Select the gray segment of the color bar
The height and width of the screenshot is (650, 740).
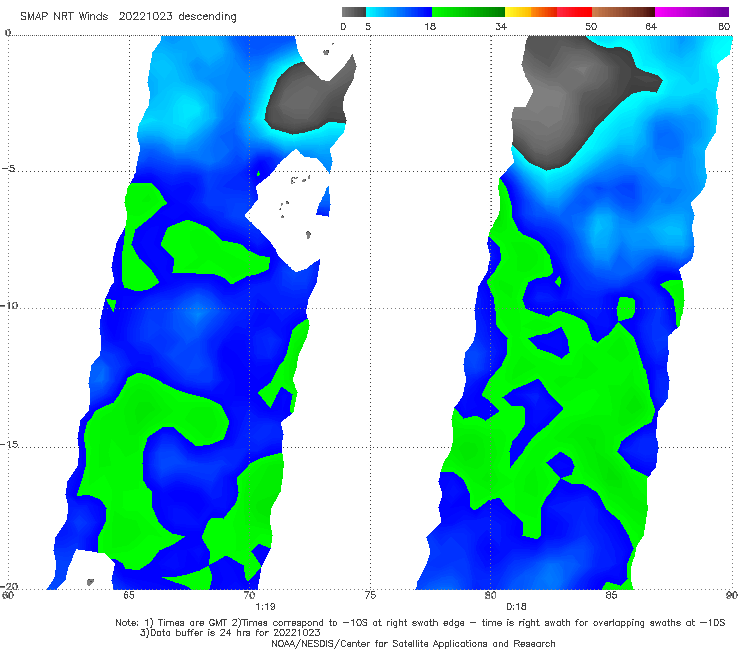click(x=354, y=12)
